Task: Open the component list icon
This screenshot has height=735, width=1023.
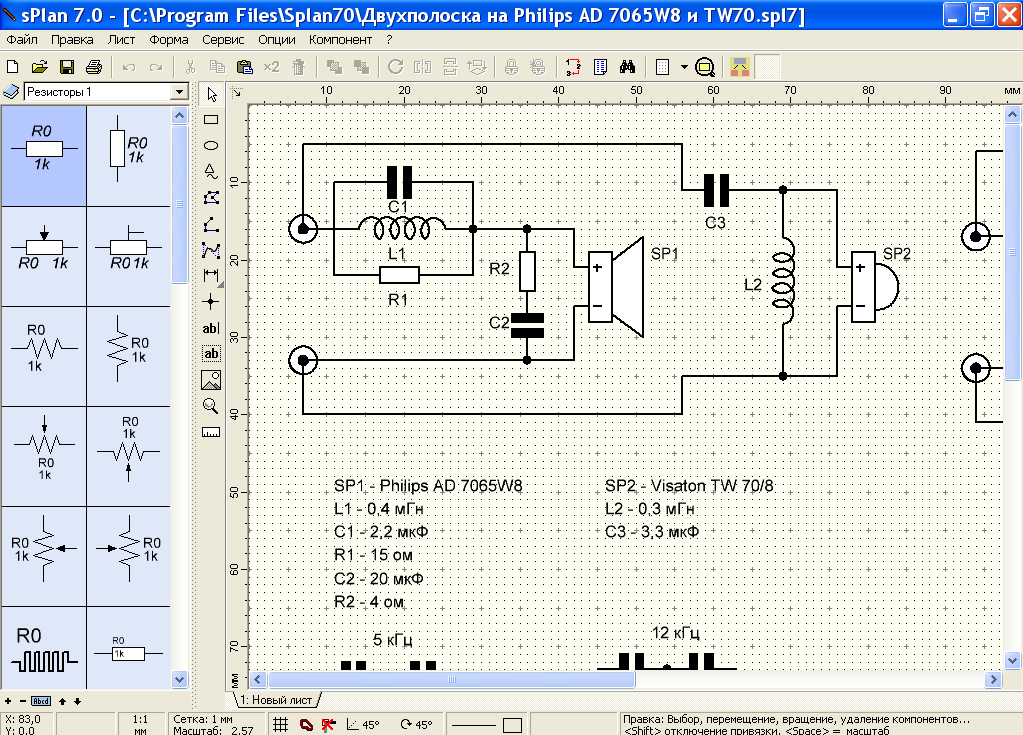Action: click(600, 67)
